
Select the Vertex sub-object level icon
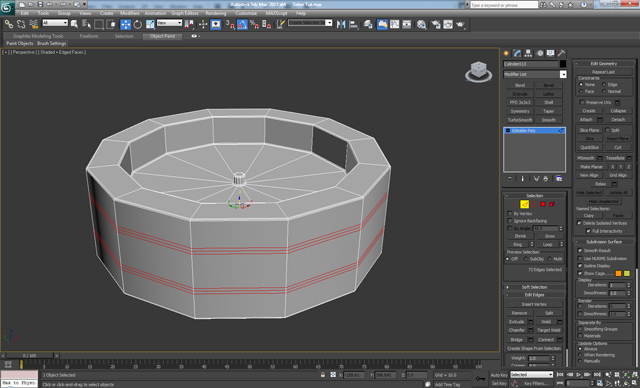(x=516, y=204)
